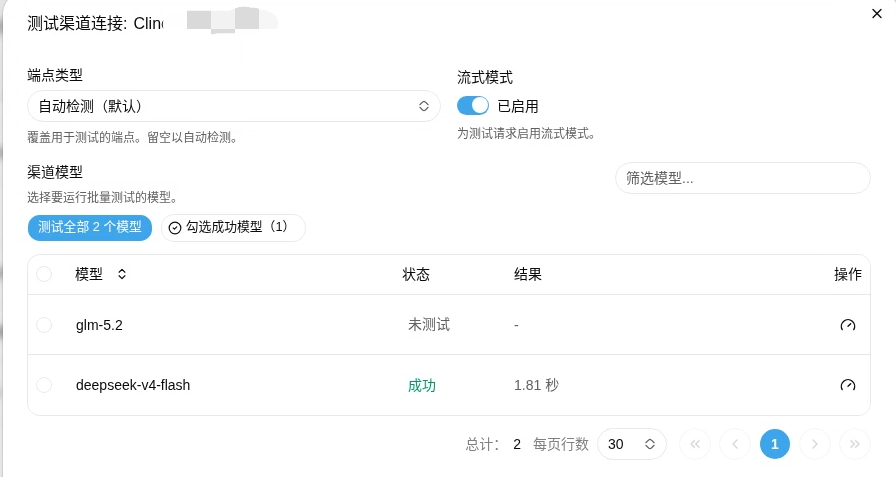Click the endpoint dropdown chevron arrows
Screen dimensions: 896x477
coord(423,106)
